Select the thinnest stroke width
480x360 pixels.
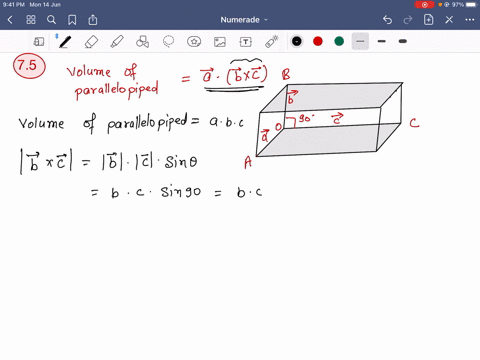[x=360, y=41]
